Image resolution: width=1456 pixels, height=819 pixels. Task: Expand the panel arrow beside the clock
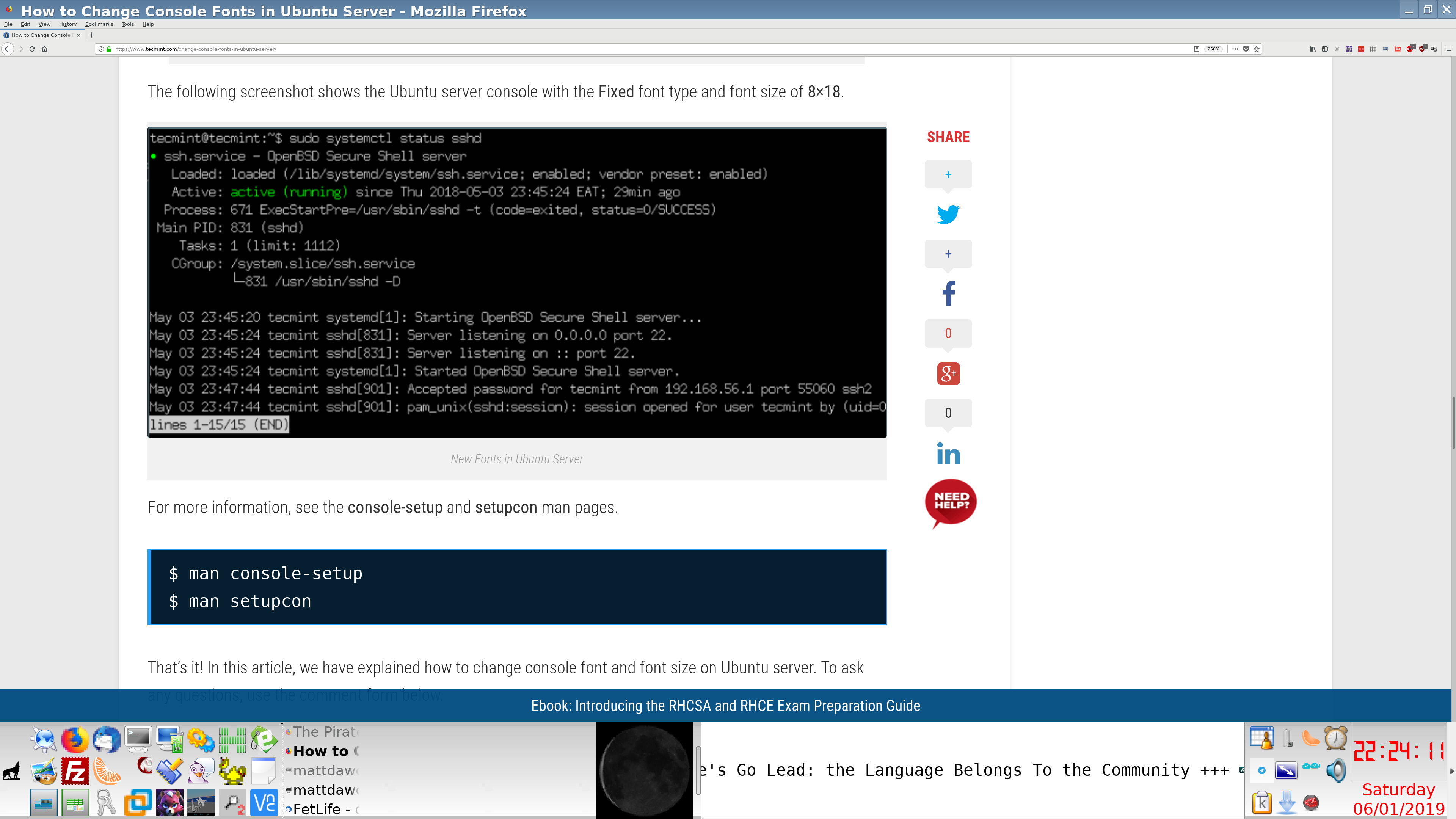click(1452, 771)
